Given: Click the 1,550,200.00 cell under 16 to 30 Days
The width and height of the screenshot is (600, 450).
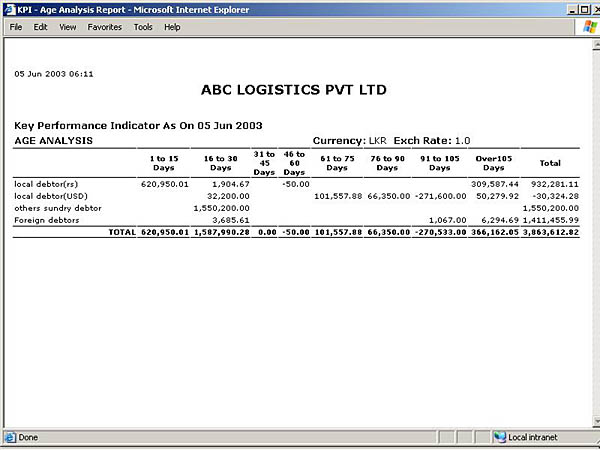Looking at the screenshot, I should (x=222, y=208).
